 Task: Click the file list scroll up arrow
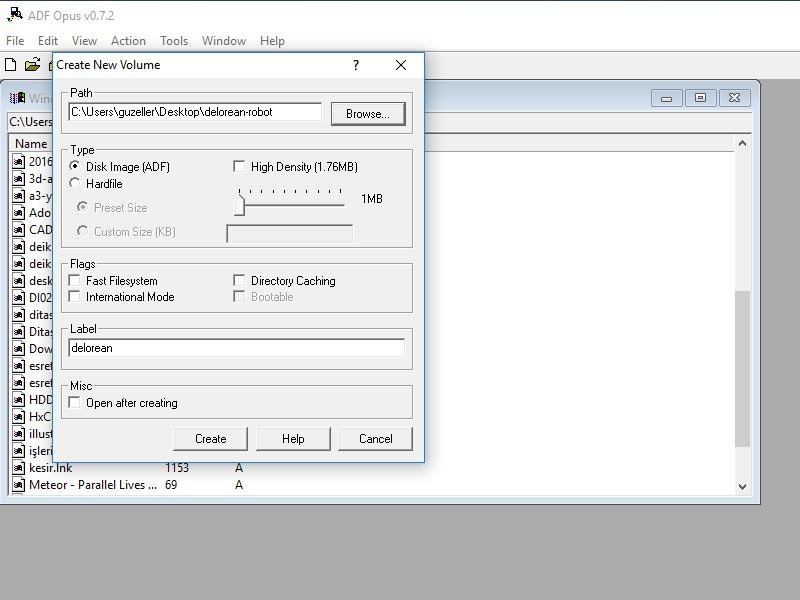coord(742,144)
